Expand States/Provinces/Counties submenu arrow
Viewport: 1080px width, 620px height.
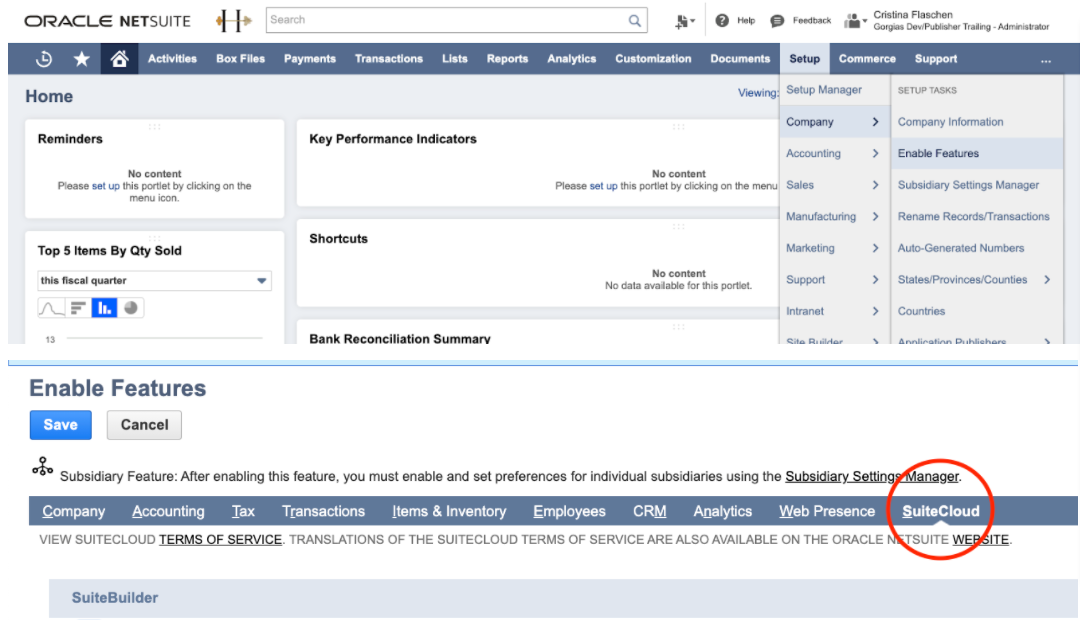pyautogui.click(x=1047, y=280)
